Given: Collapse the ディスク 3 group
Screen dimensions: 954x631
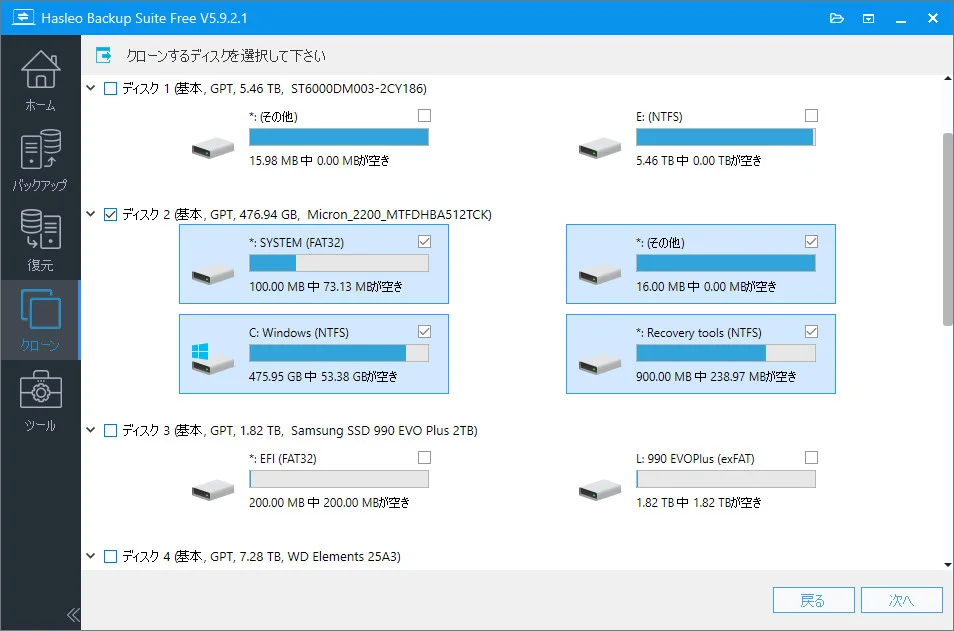Looking at the screenshot, I should coord(91,430).
